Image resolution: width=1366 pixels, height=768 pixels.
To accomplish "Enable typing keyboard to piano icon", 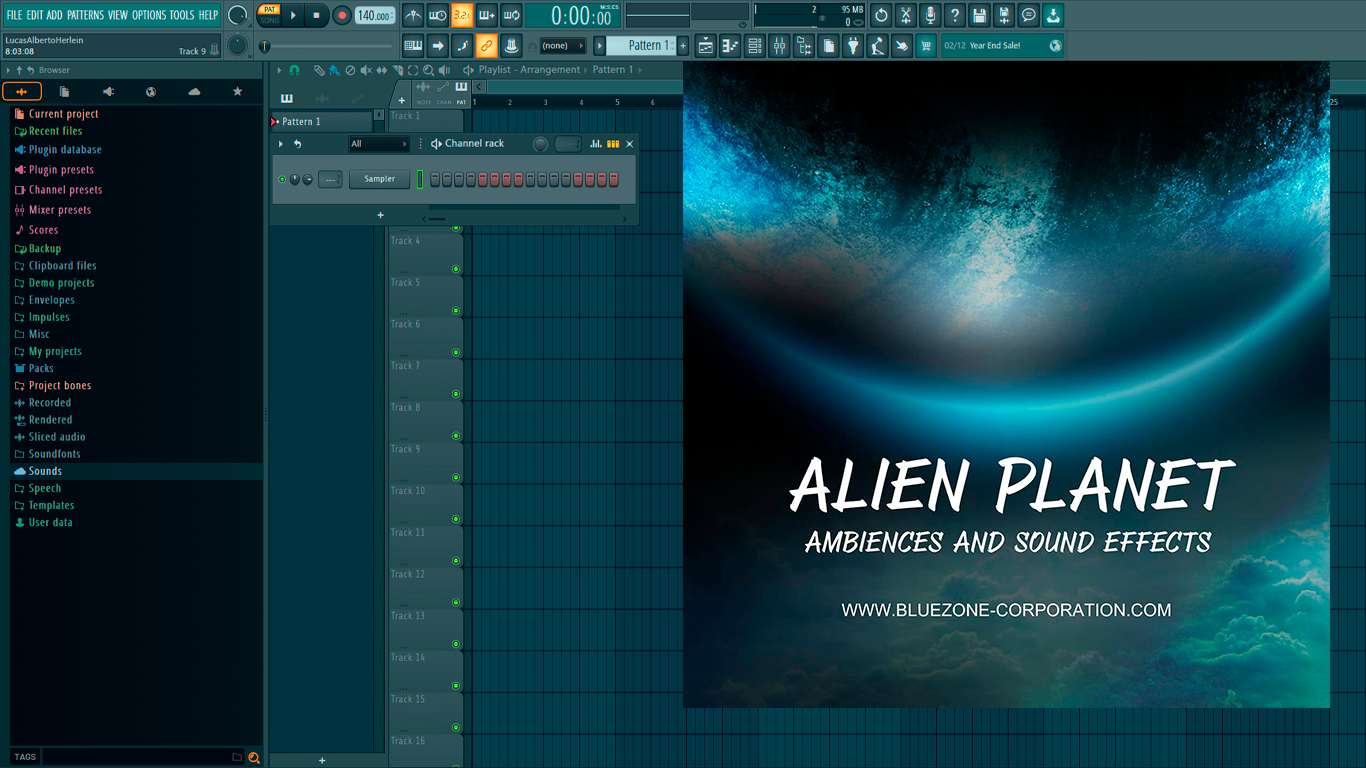I will 413,45.
